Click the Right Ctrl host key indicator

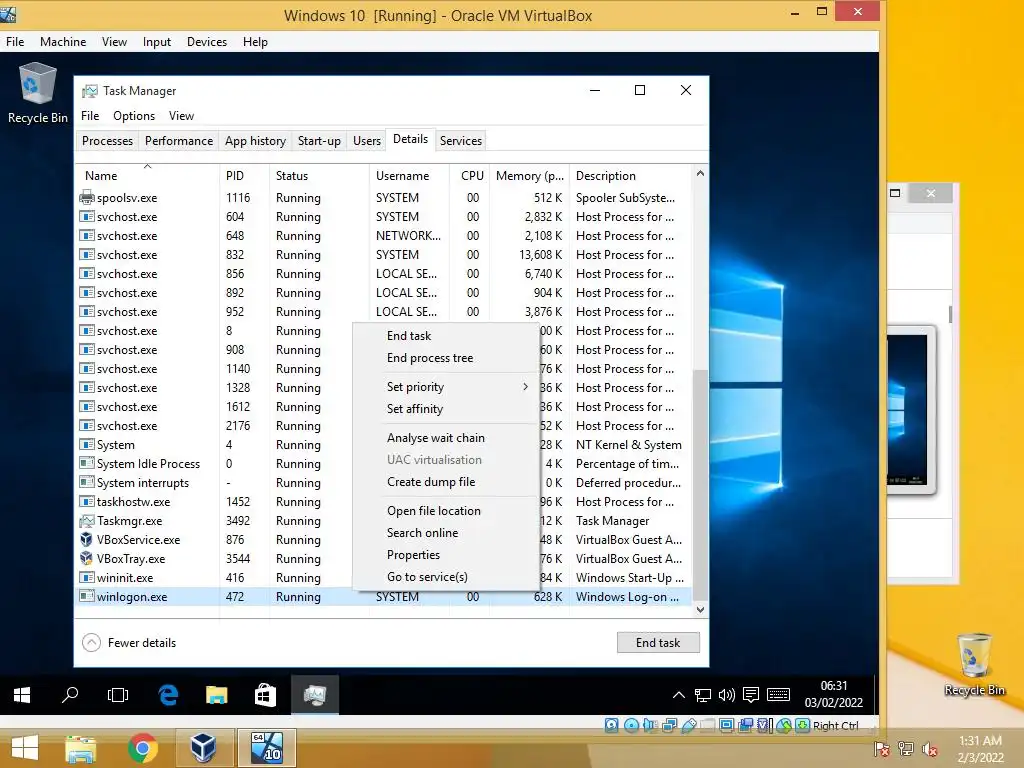835,726
